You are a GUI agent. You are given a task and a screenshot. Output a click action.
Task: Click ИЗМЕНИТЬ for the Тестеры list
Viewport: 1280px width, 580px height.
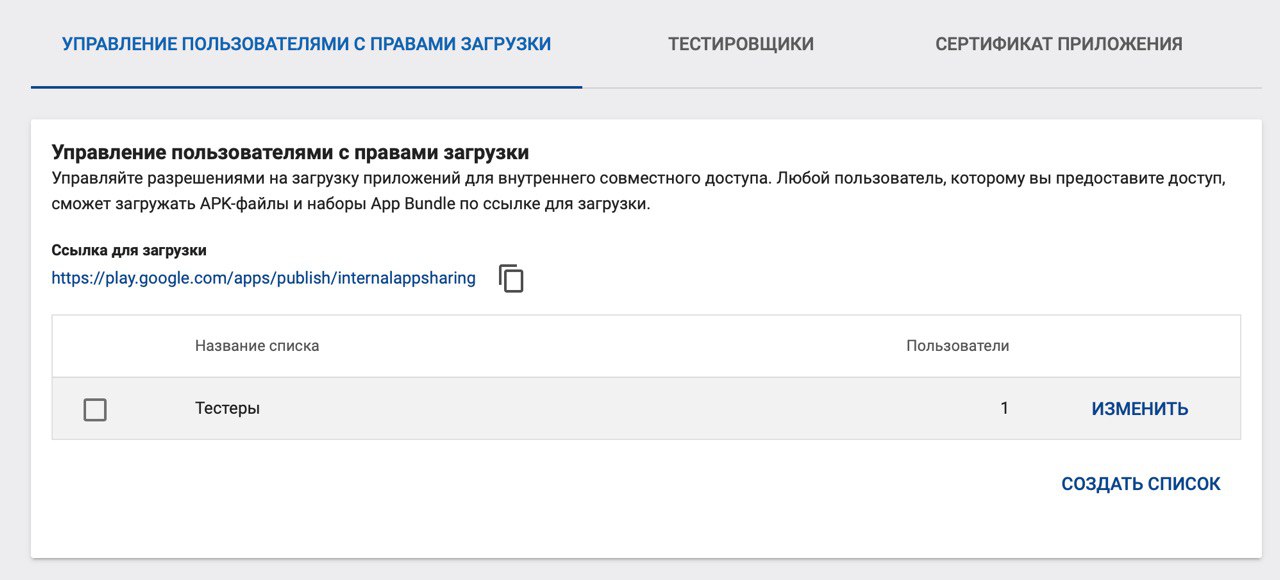tap(1140, 409)
